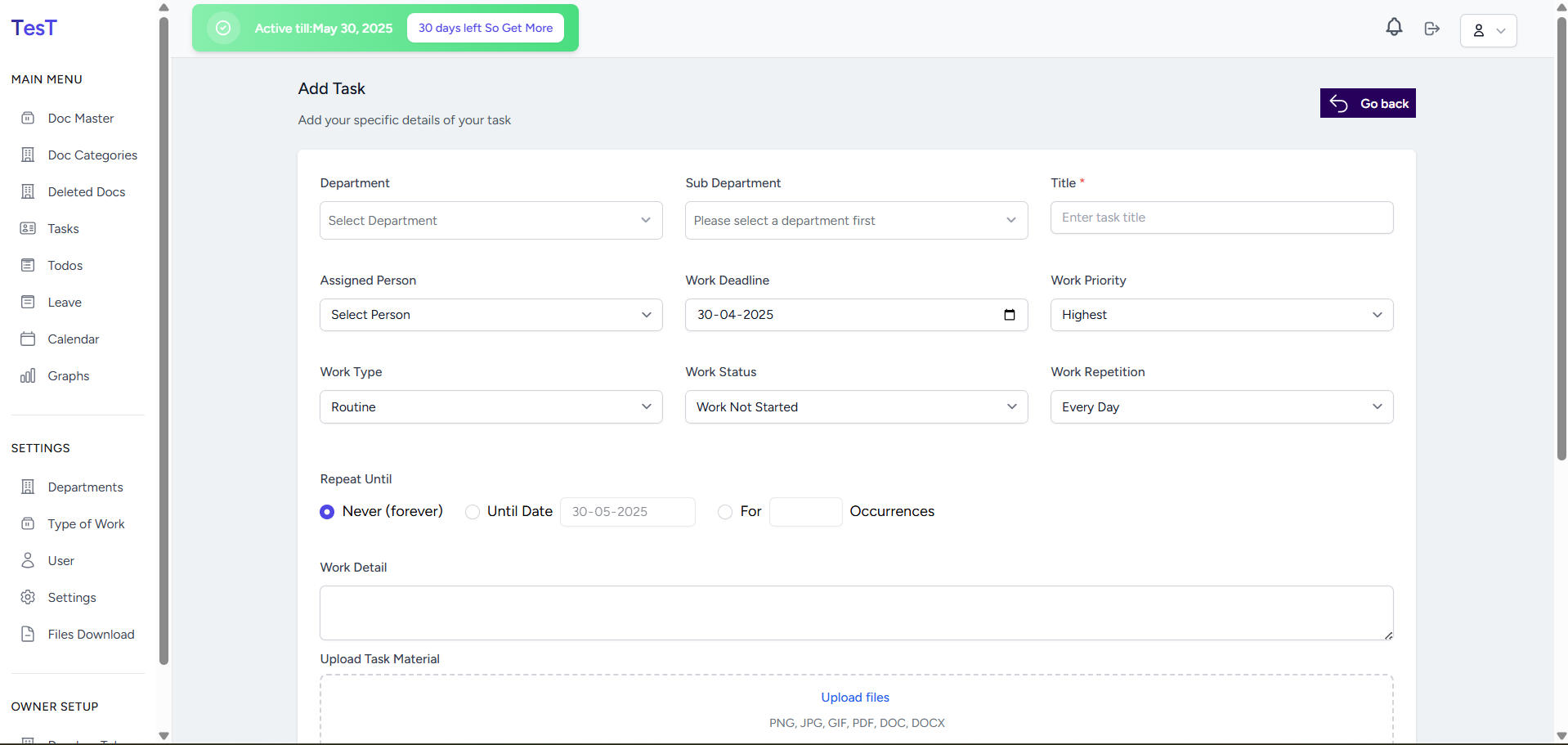The width and height of the screenshot is (1568, 745).
Task: Open Doc Master menu item
Action: [x=80, y=118]
